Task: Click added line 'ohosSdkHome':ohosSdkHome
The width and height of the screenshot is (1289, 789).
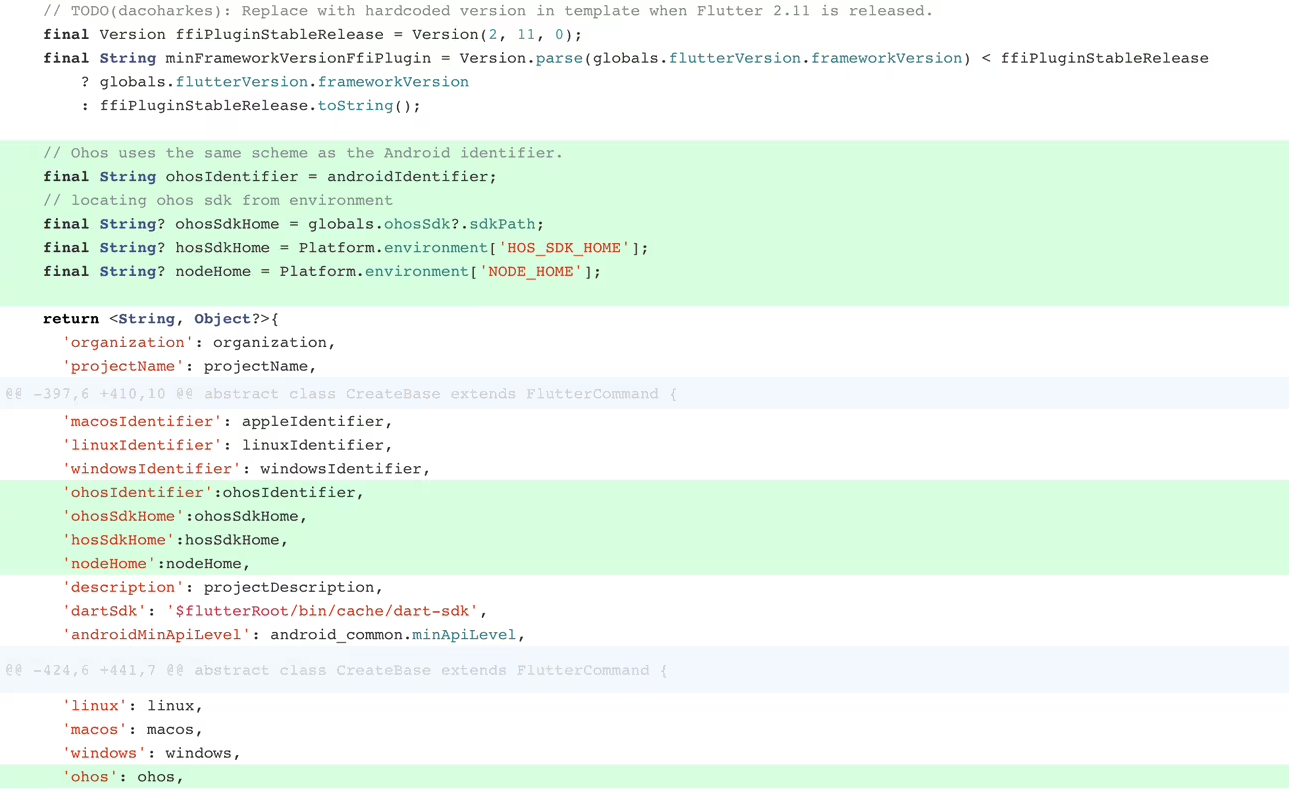Action: [x=185, y=517]
